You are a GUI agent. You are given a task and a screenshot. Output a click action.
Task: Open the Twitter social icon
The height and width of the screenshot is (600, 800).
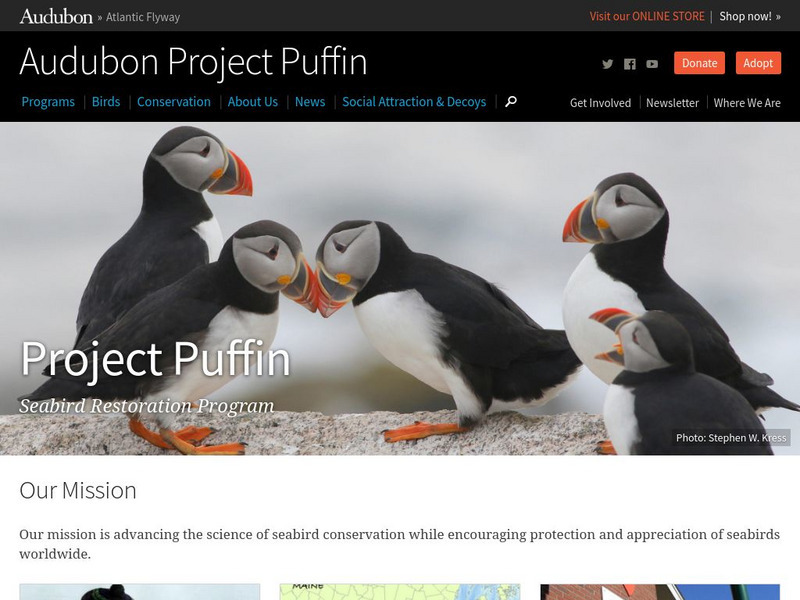[x=607, y=64]
